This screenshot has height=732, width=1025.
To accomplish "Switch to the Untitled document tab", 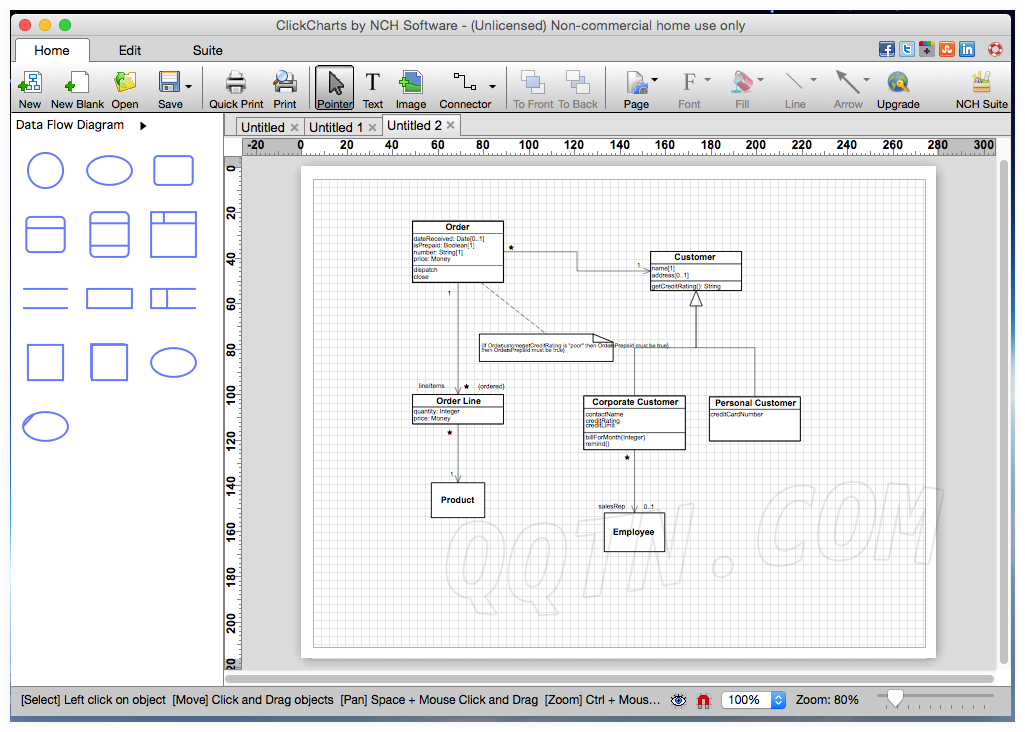I will point(262,127).
